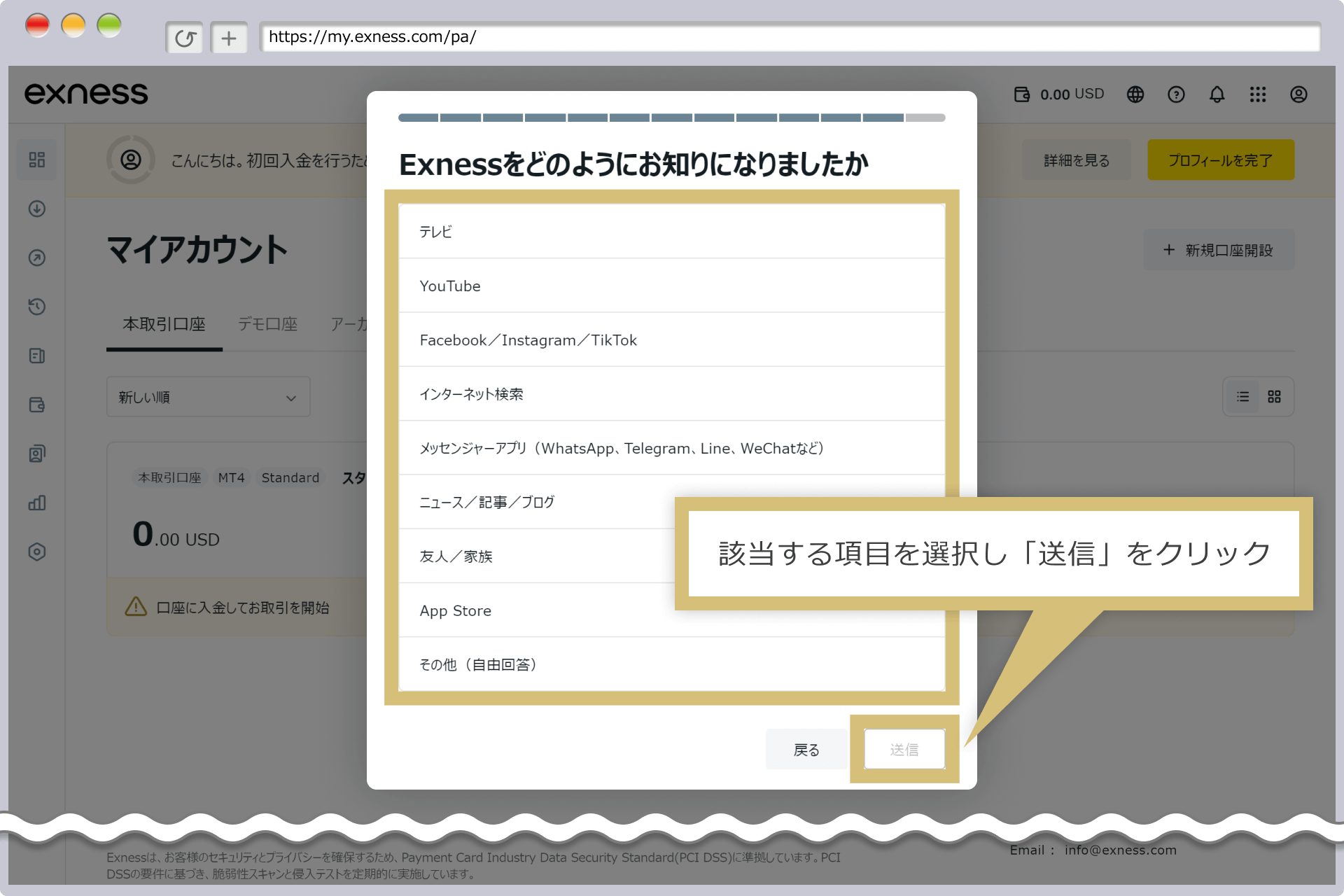This screenshot has height=896, width=1344.
Task: Select the その他（自由回答） option
Action: click(672, 664)
